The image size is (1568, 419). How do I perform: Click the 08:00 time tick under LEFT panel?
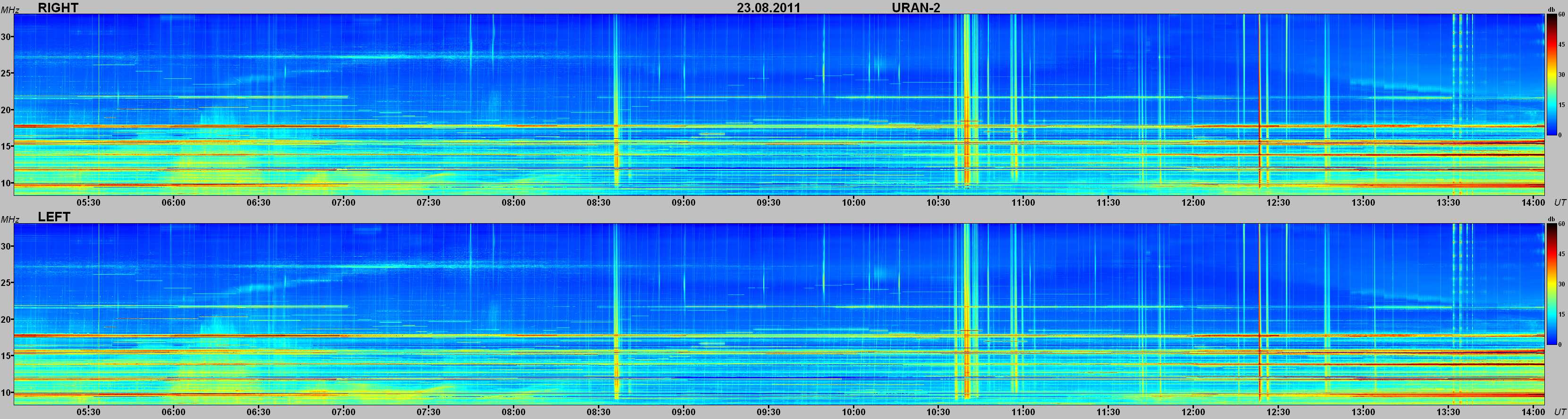point(513,412)
